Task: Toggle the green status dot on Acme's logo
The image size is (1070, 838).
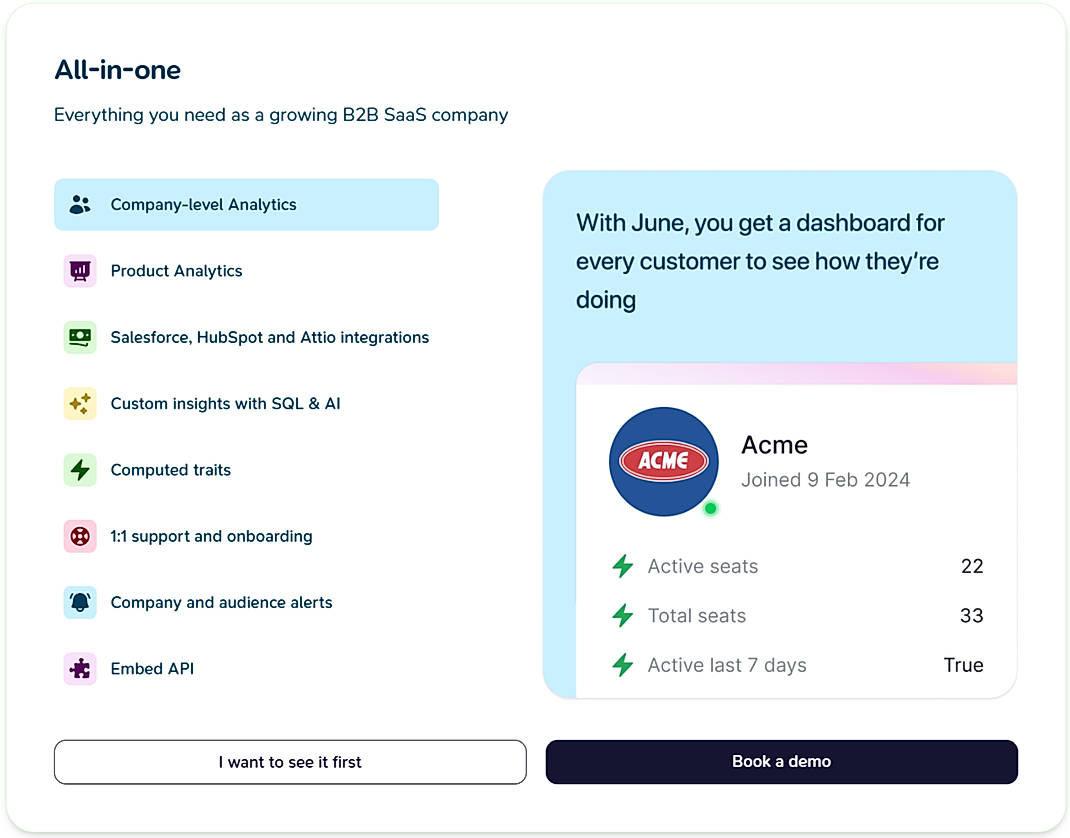Action: click(710, 508)
